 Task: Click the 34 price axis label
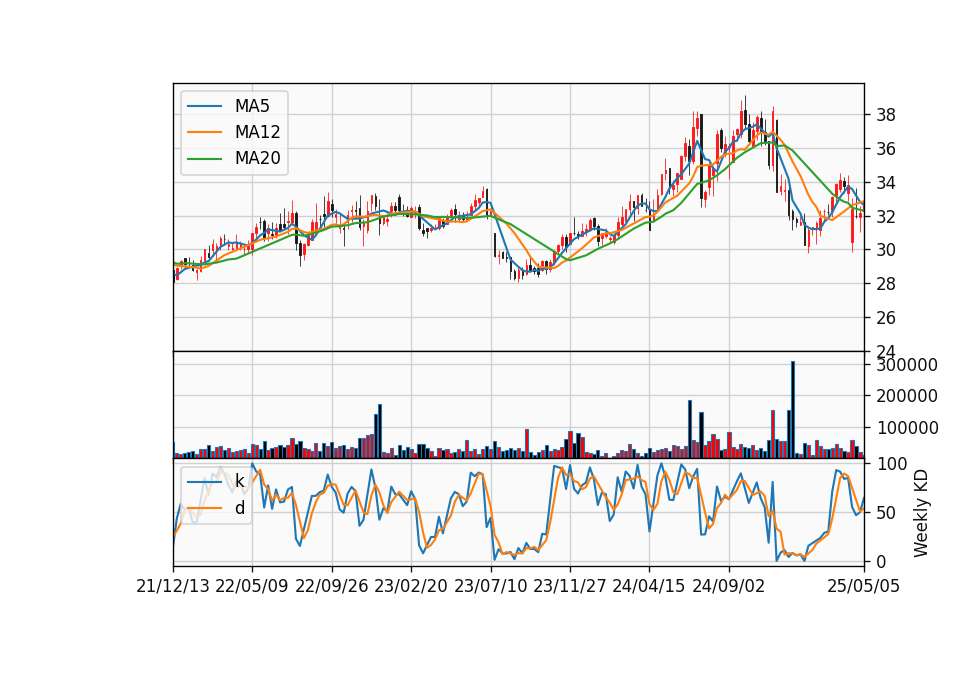[x=885, y=182]
